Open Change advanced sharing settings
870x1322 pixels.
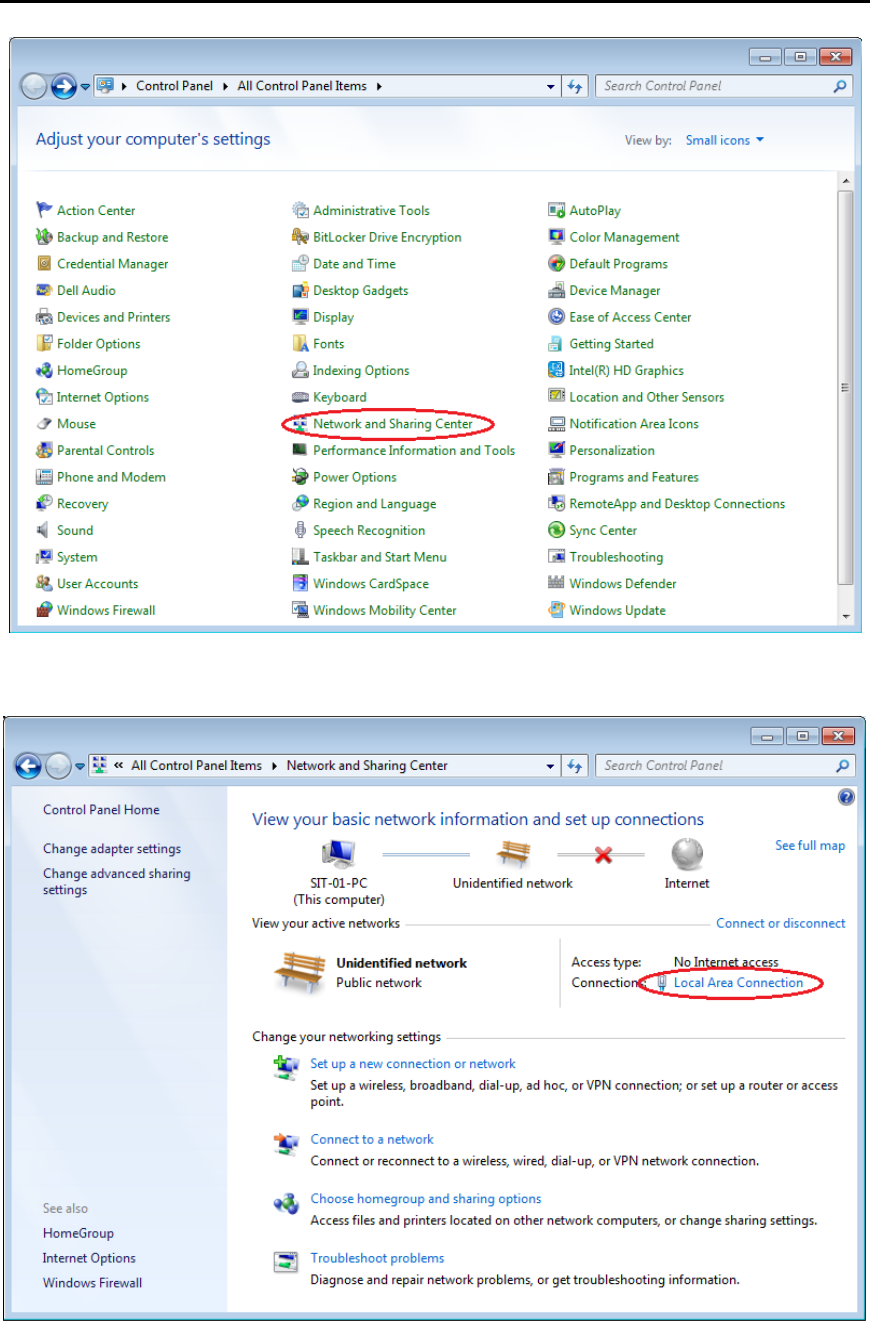(x=116, y=882)
